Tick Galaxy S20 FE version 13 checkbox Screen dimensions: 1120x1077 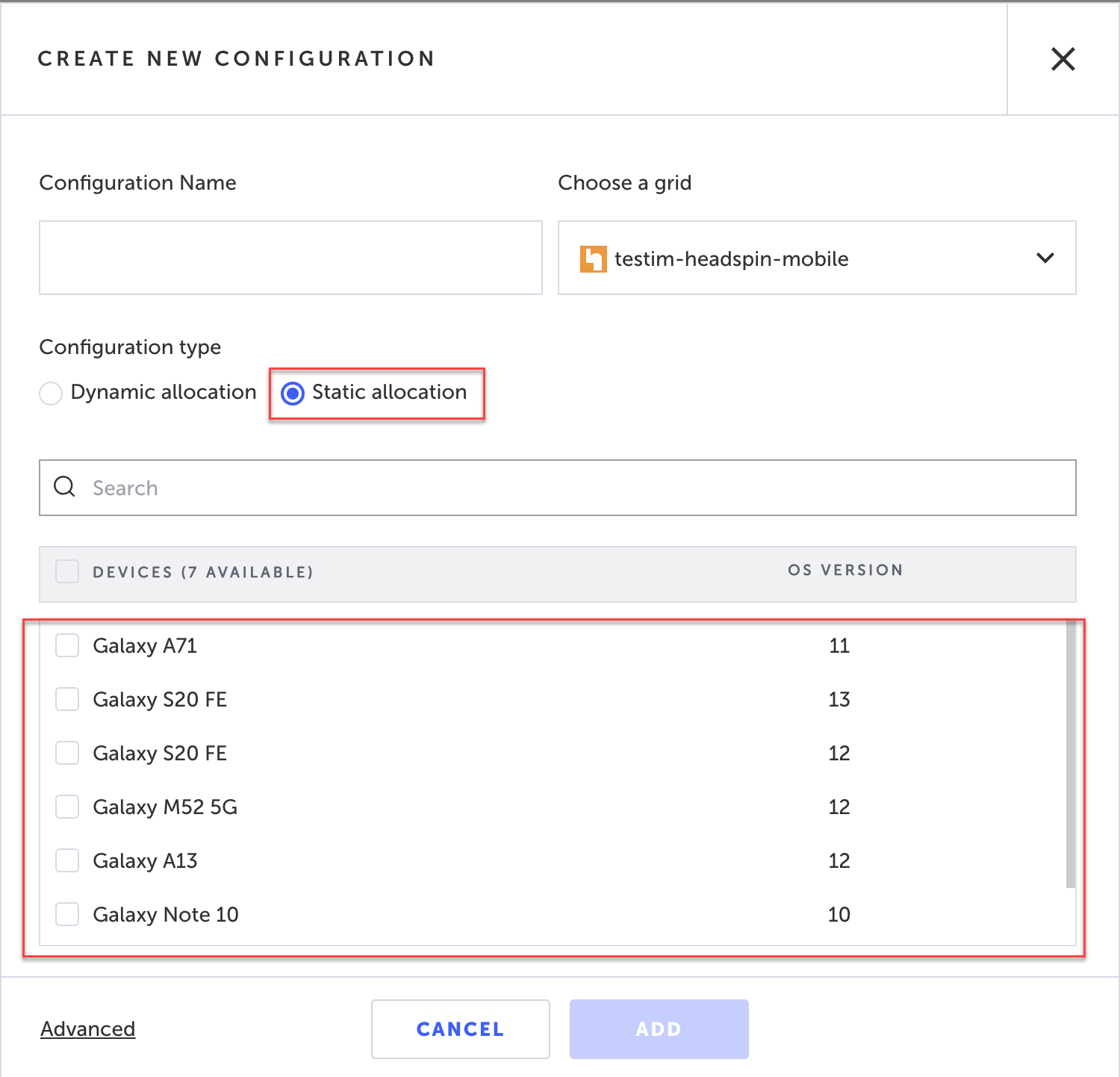click(67, 699)
